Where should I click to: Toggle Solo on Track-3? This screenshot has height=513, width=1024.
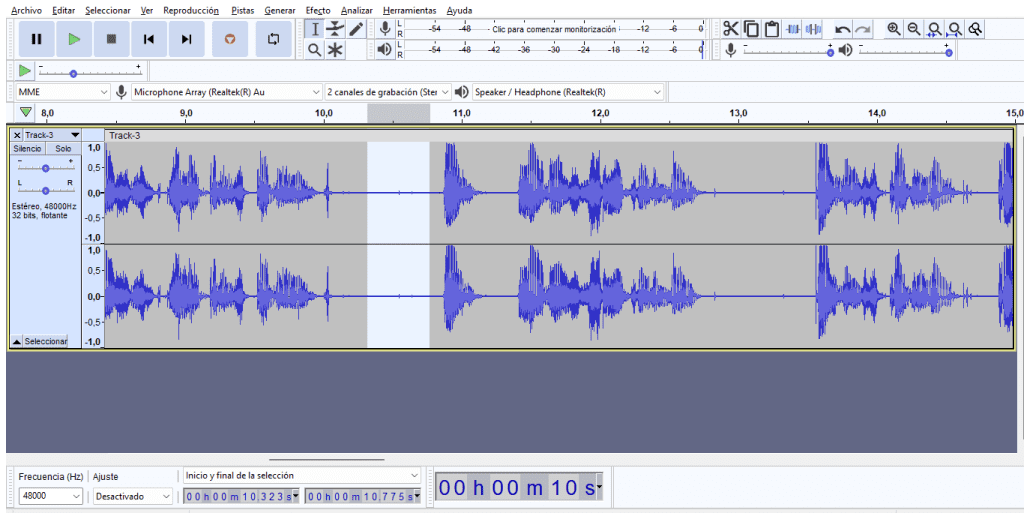[x=63, y=149]
